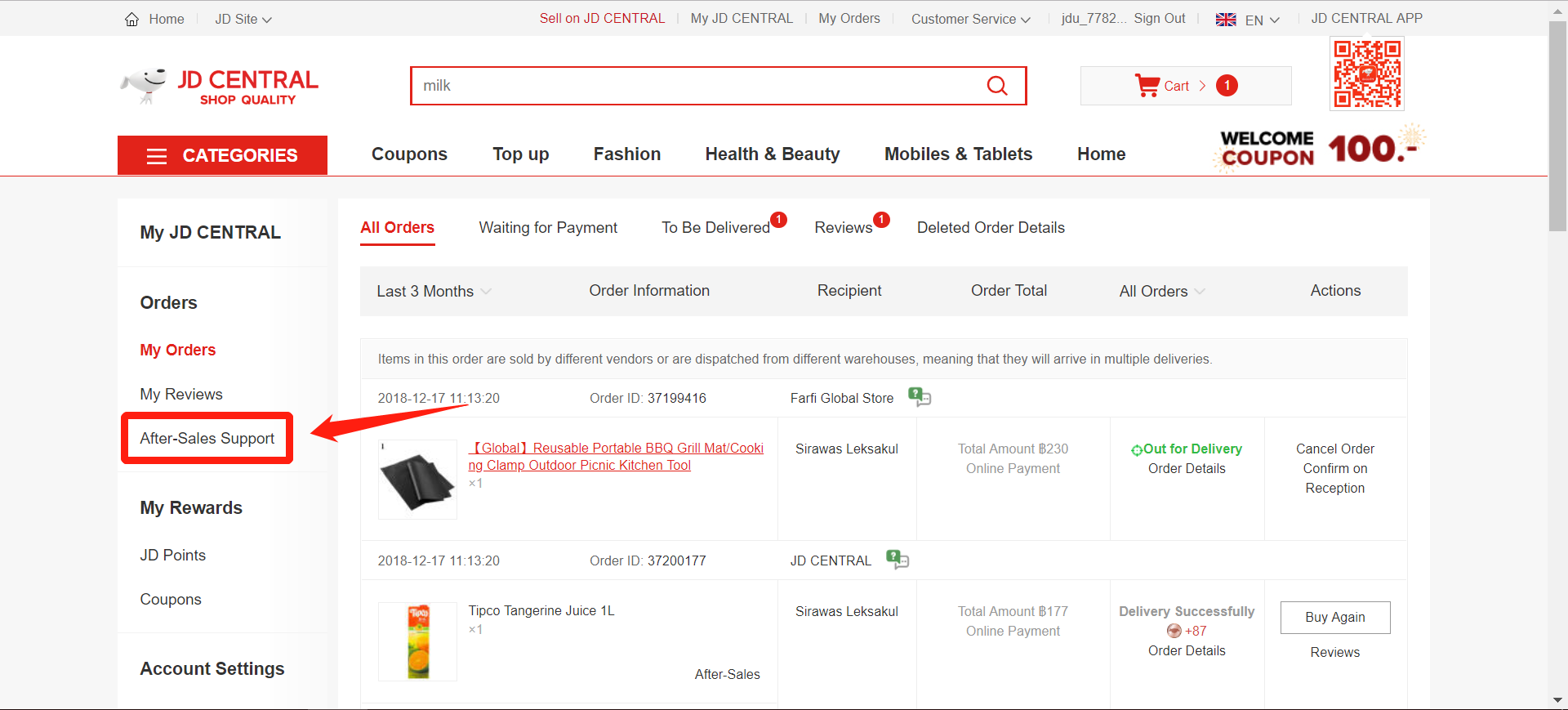Click Sell on JD CENTRAL link
The width and height of the screenshot is (1568, 710).
click(x=602, y=19)
